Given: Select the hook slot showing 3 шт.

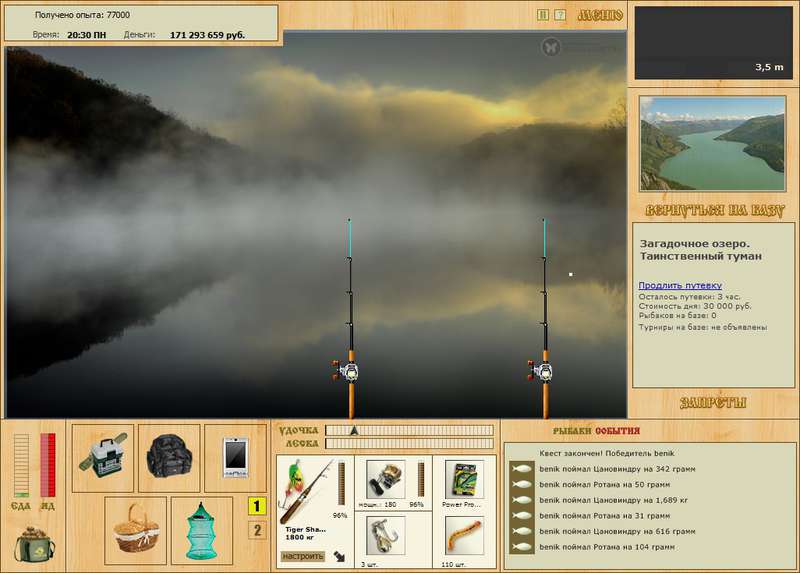Looking at the screenshot, I should [386, 536].
